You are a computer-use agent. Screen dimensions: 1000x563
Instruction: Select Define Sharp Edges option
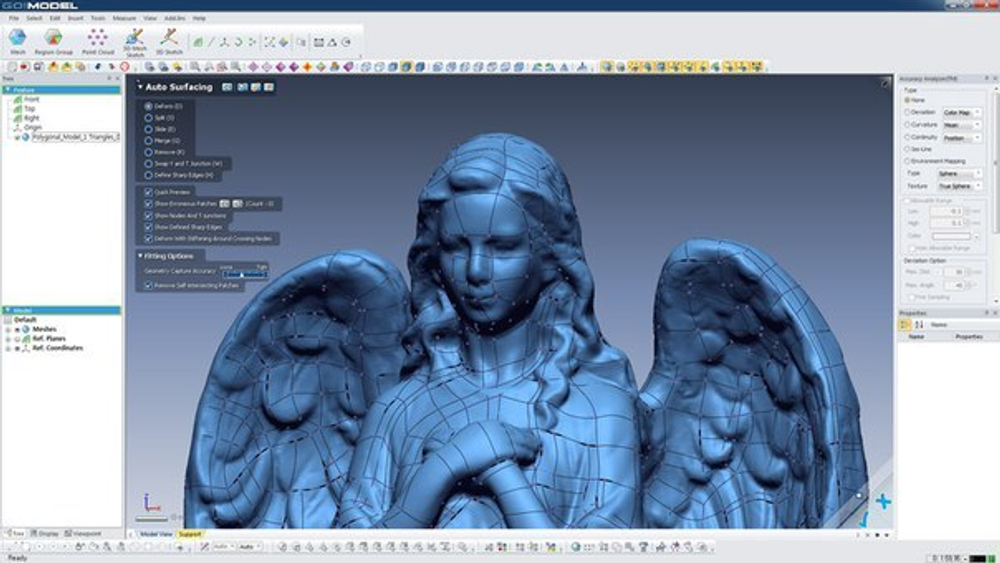click(149, 175)
